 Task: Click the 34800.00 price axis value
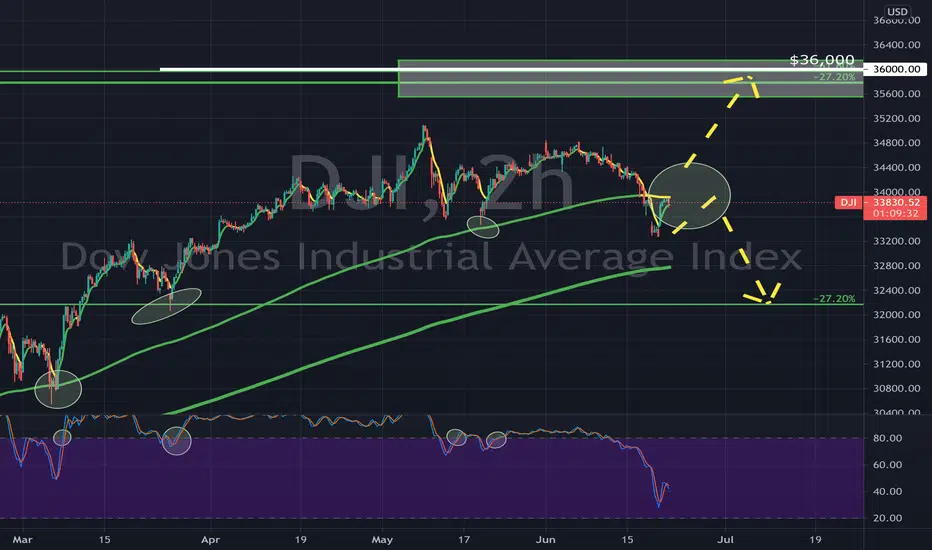896,143
